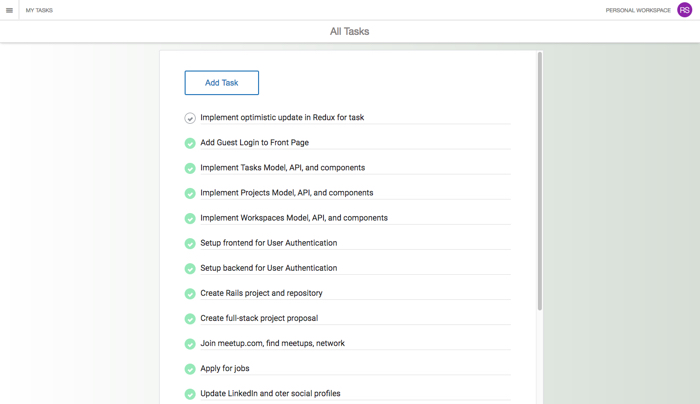This screenshot has width=700, height=404.
Task: Uncheck Implement Workspaces Model task
Action: pyautogui.click(x=190, y=218)
